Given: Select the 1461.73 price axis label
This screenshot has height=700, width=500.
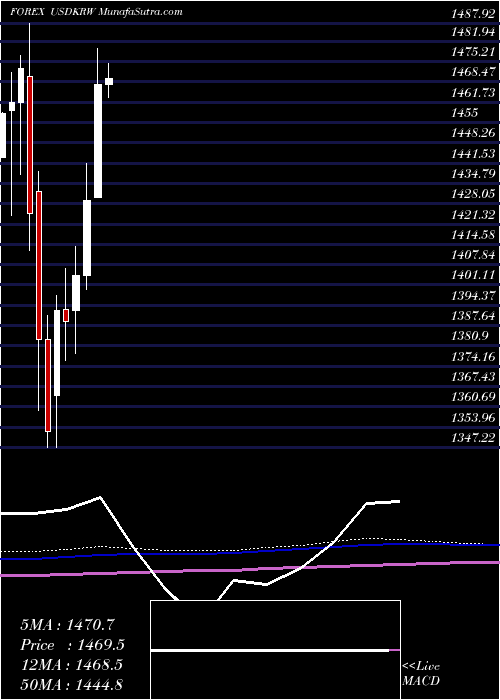Looking at the screenshot, I should 473,92.
